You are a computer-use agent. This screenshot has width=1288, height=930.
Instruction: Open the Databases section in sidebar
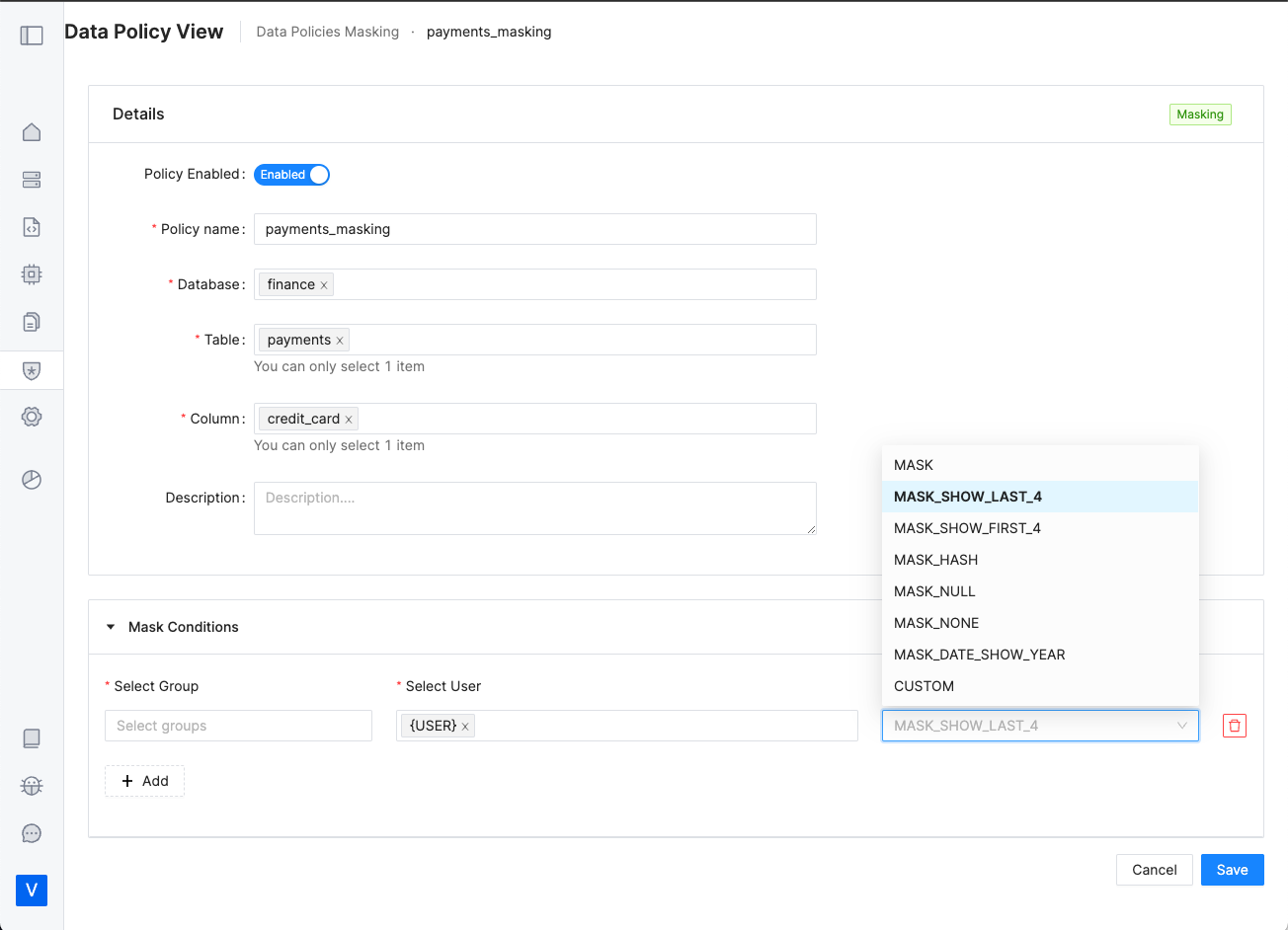[31, 180]
